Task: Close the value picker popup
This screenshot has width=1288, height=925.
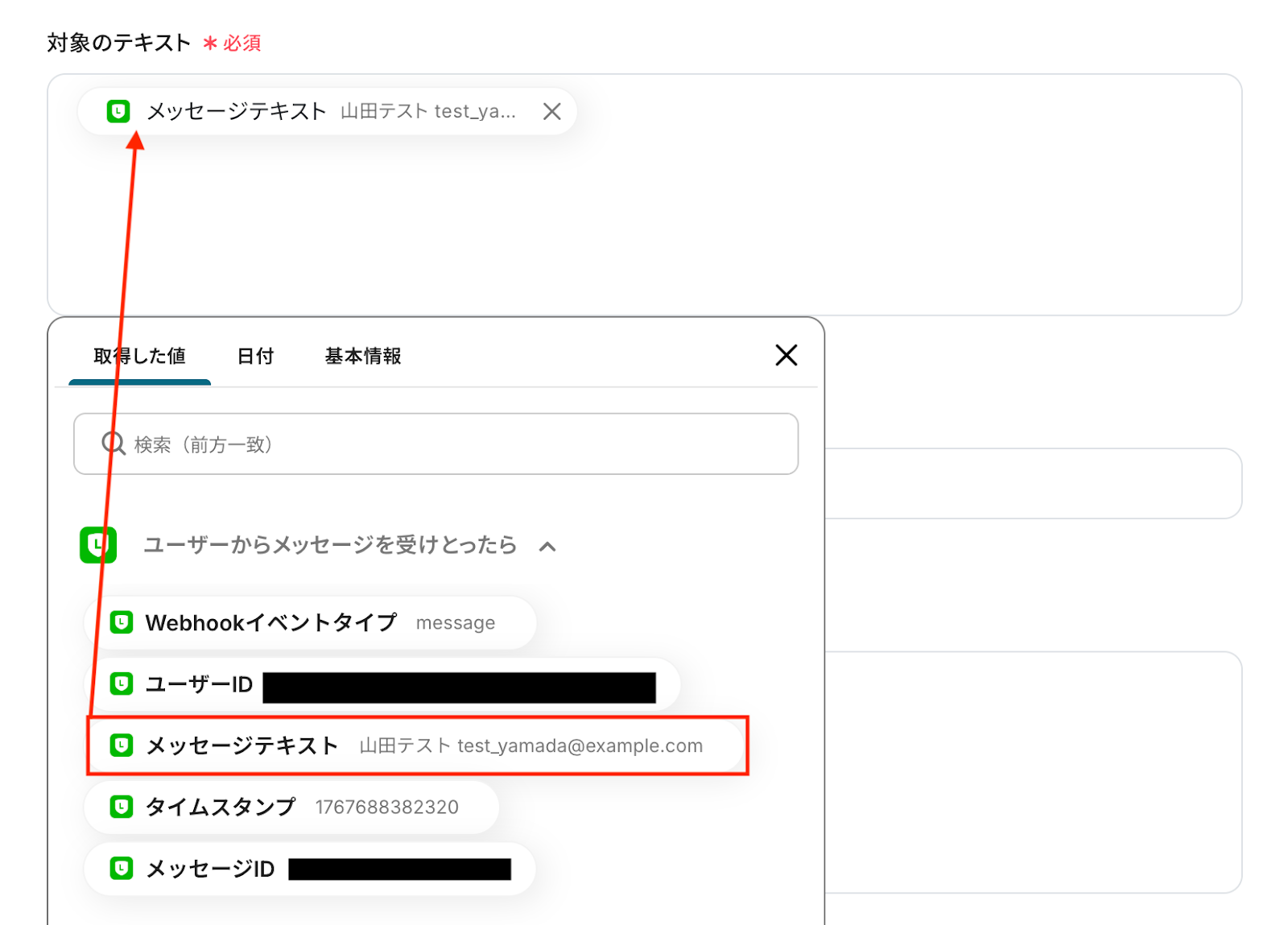Action: pyautogui.click(x=786, y=355)
